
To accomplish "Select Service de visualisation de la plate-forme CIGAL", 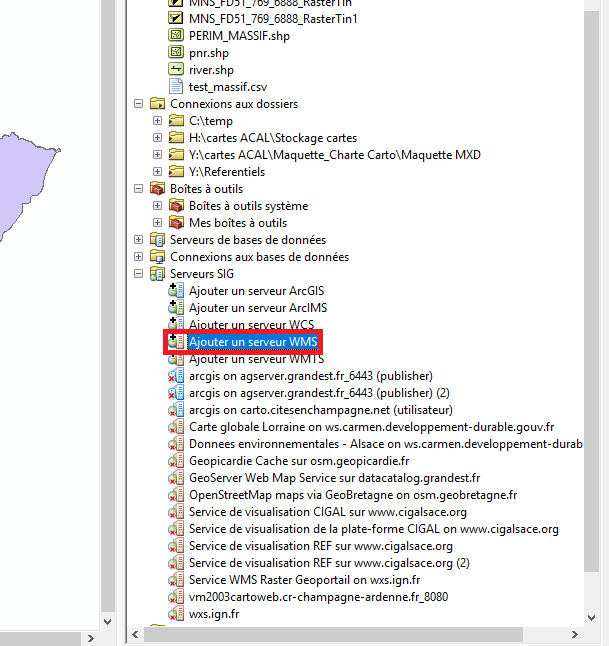I will 374,529.
